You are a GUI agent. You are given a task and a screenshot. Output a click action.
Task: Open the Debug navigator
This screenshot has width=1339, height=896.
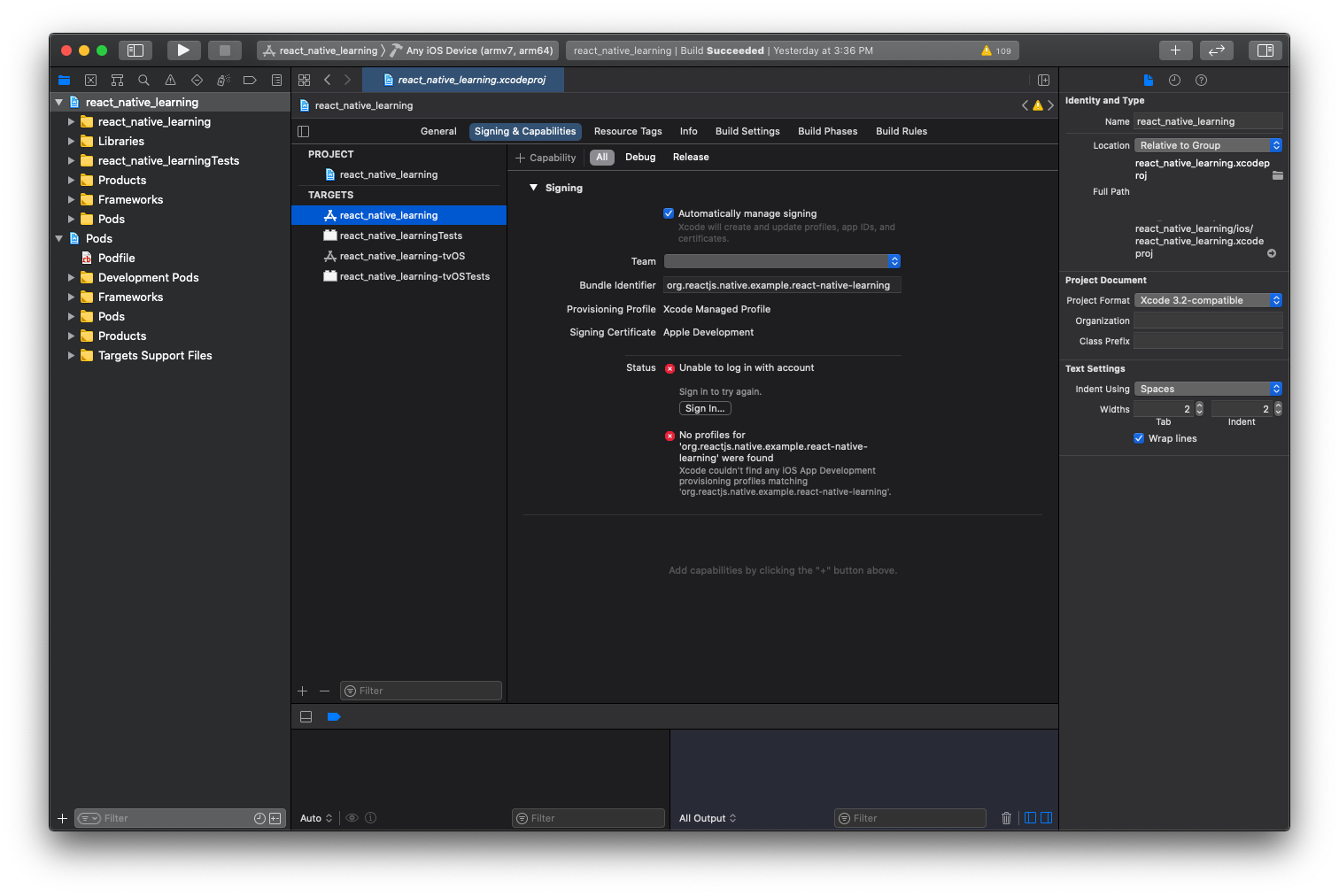[x=223, y=80]
